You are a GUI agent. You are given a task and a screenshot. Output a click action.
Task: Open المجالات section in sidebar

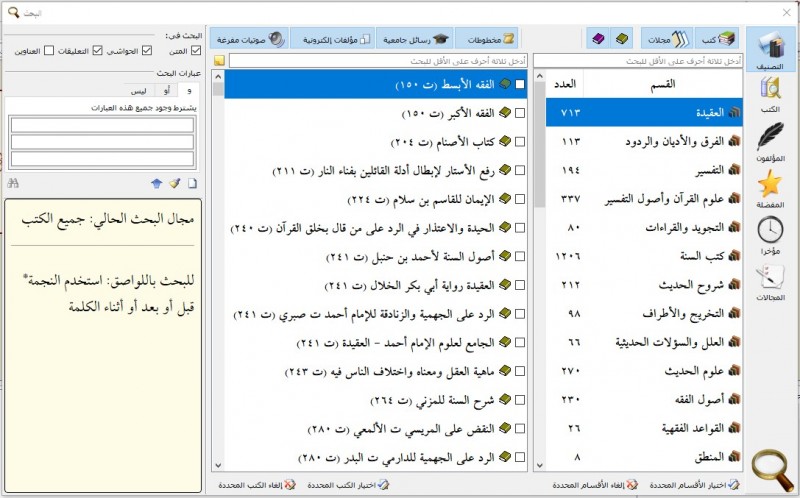coord(770,281)
